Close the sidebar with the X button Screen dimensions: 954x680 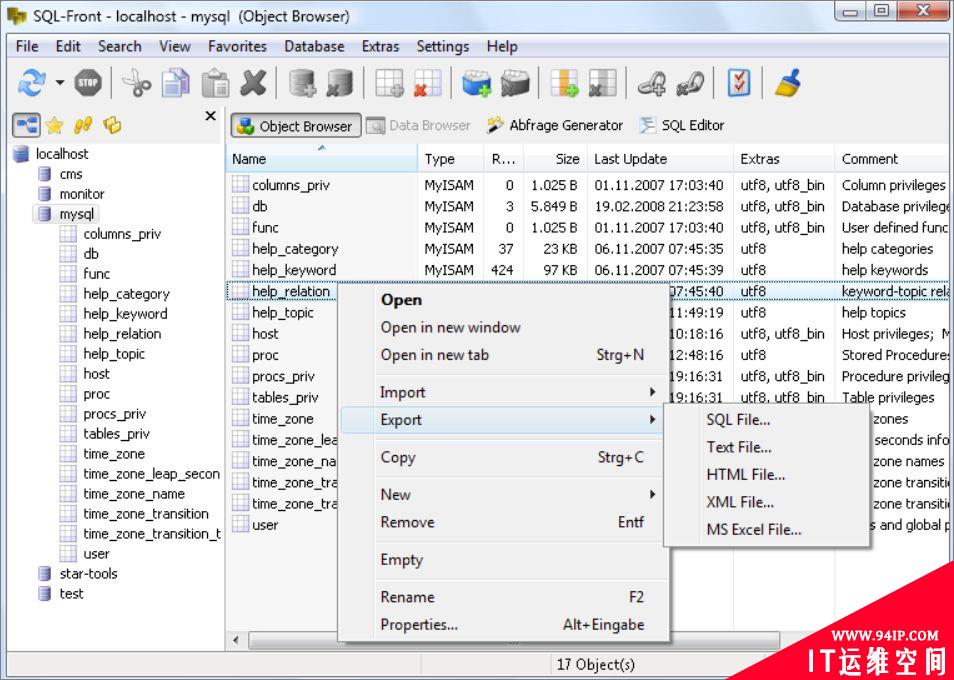pyautogui.click(x=211, y=116)
